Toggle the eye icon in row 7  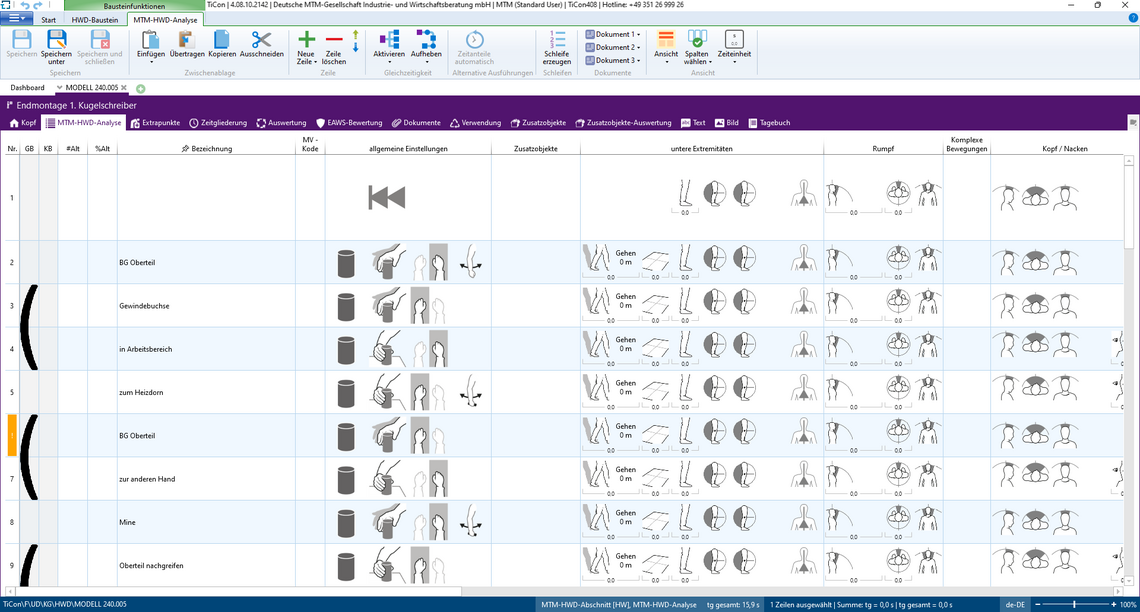click(x=1116, y=470)
